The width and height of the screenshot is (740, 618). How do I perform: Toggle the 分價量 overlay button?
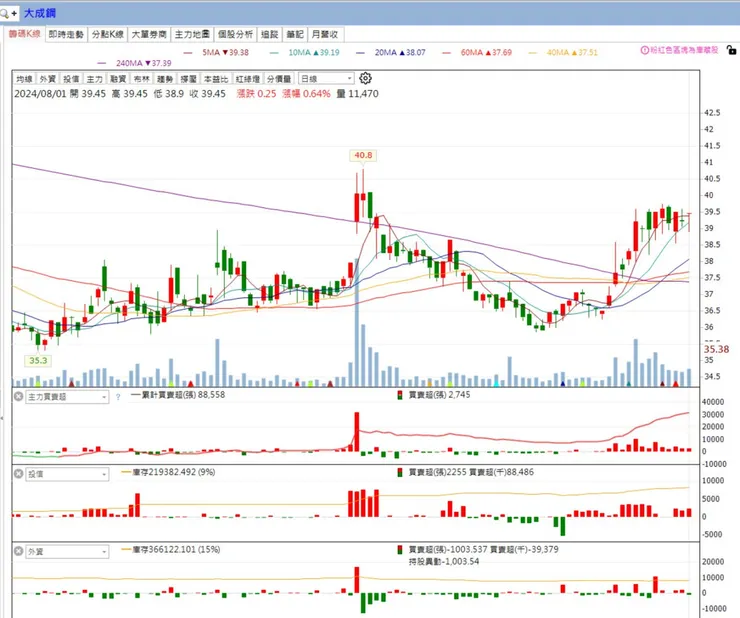click(x=279, y=79)
